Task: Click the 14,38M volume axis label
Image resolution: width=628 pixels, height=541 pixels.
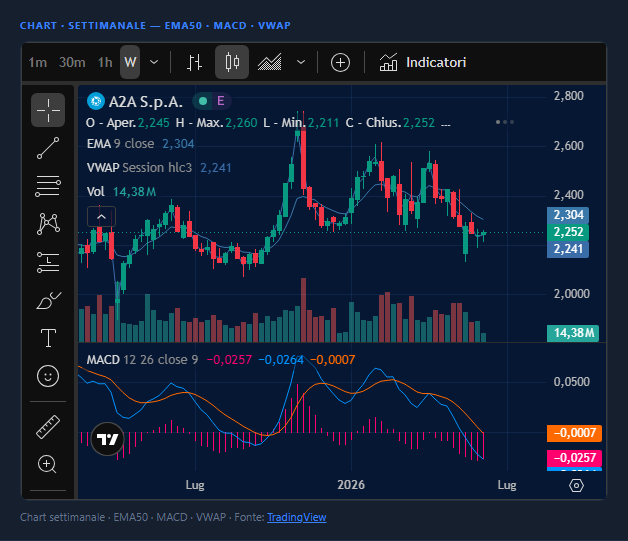Action: (x=573, y=333)
